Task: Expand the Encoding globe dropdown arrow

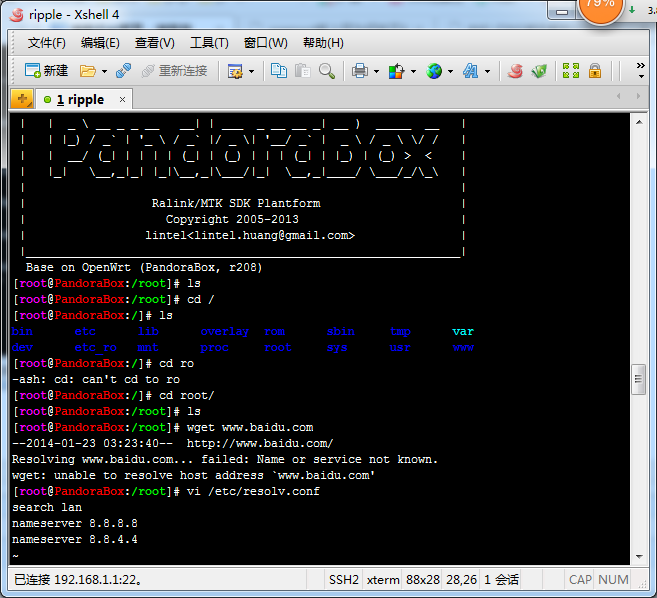Action: (450, 71)
